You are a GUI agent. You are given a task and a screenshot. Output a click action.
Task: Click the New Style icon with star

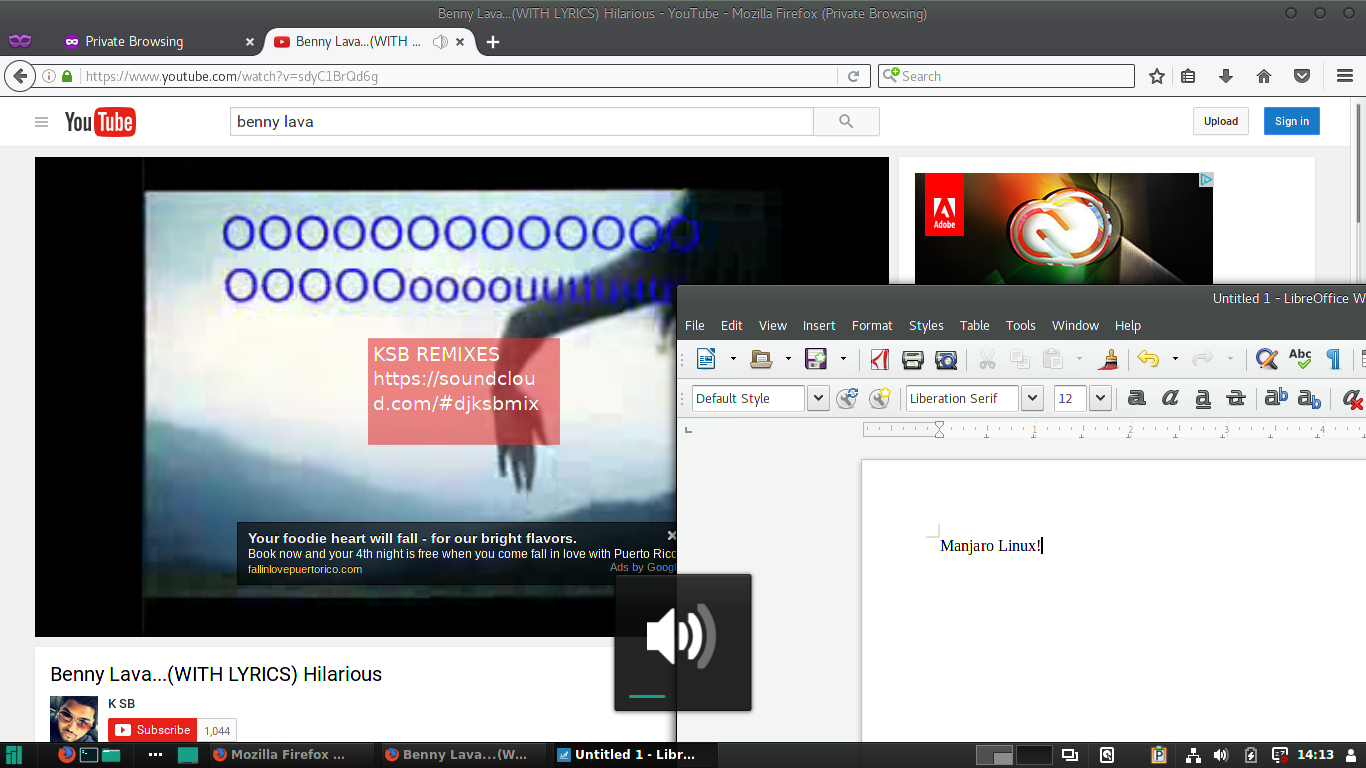880,398
